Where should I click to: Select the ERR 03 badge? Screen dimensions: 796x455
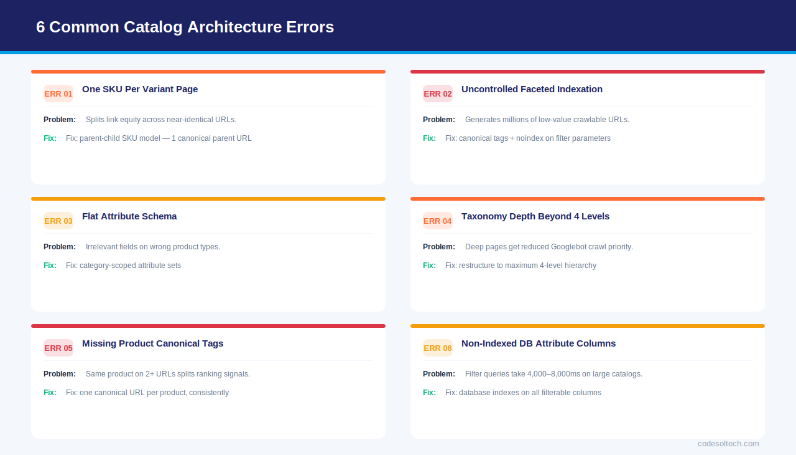point(58,221)
